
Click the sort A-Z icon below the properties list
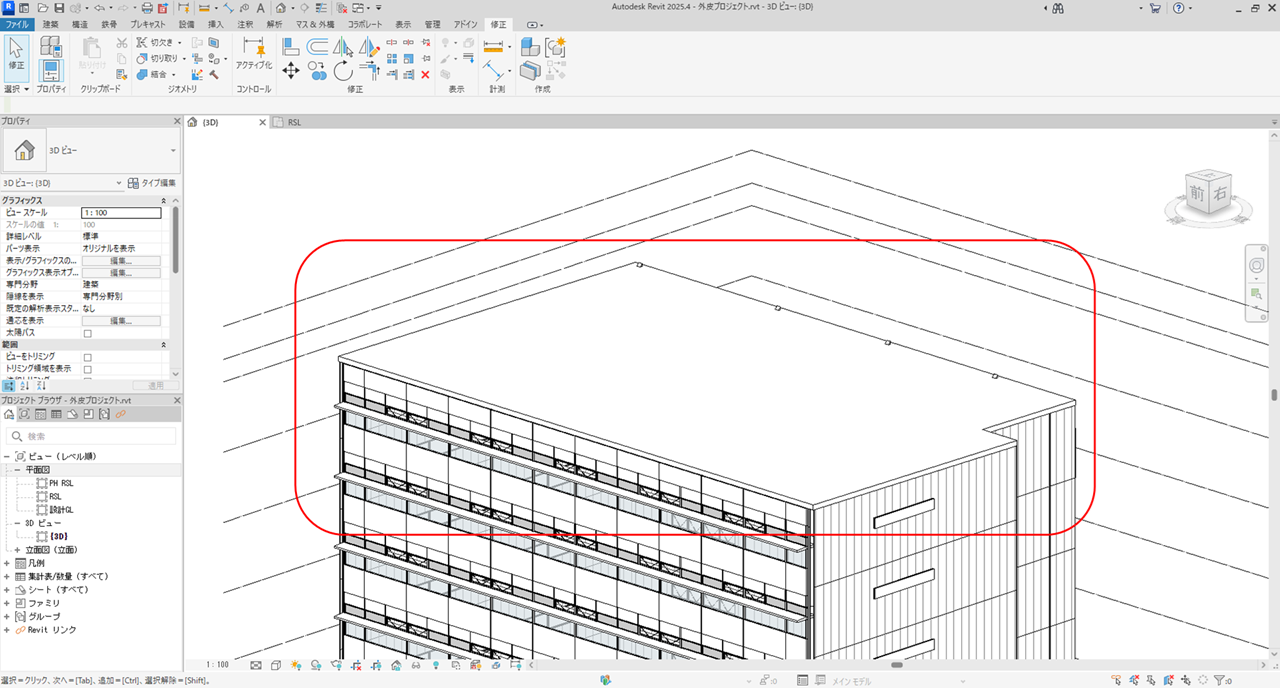tap(25, 385)
